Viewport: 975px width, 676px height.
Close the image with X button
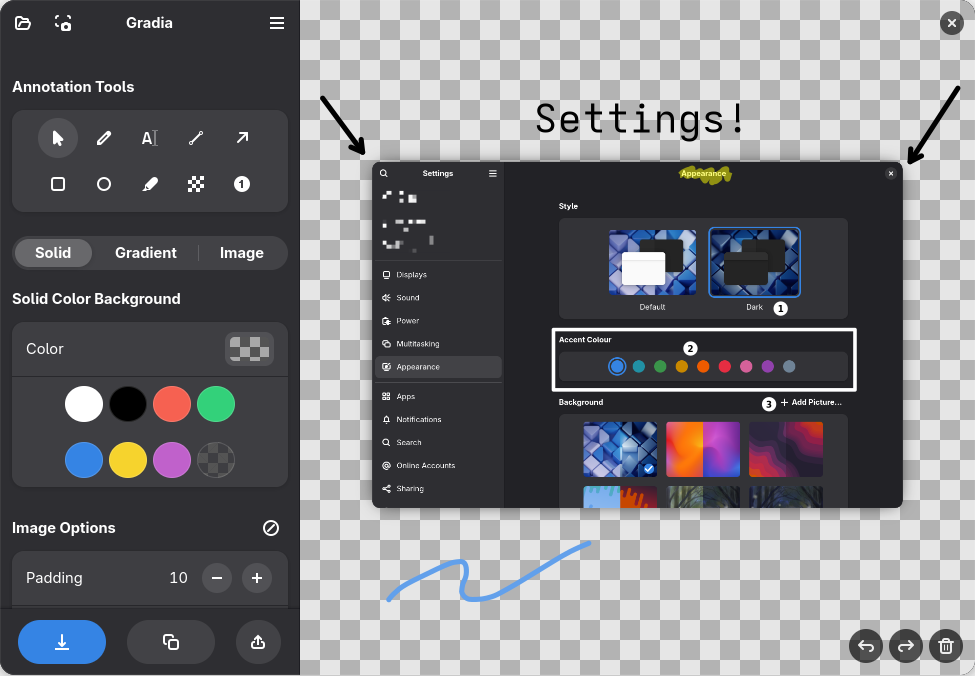(951, 24)
